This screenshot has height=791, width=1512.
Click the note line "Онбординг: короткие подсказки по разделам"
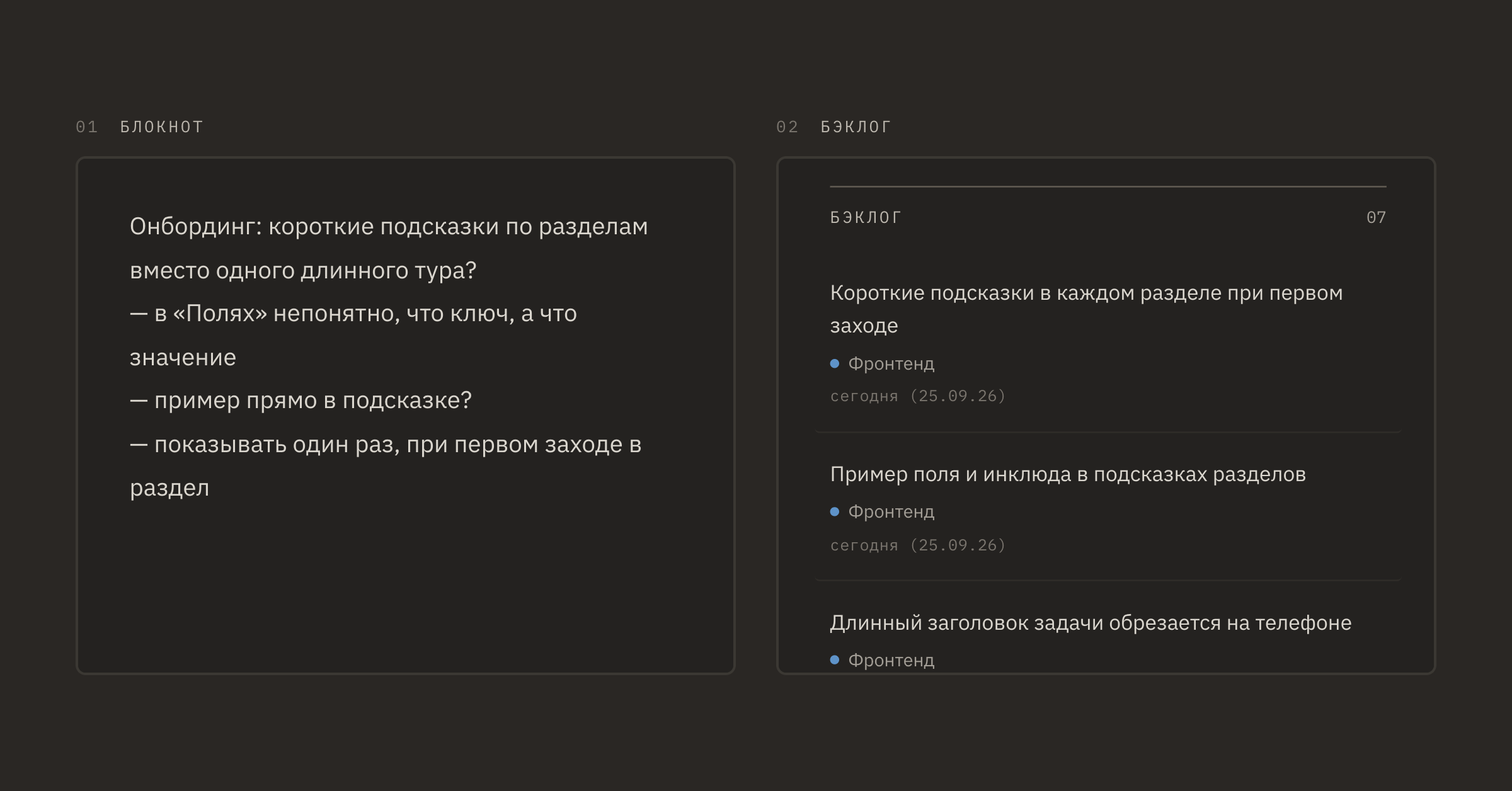[389, 226]
